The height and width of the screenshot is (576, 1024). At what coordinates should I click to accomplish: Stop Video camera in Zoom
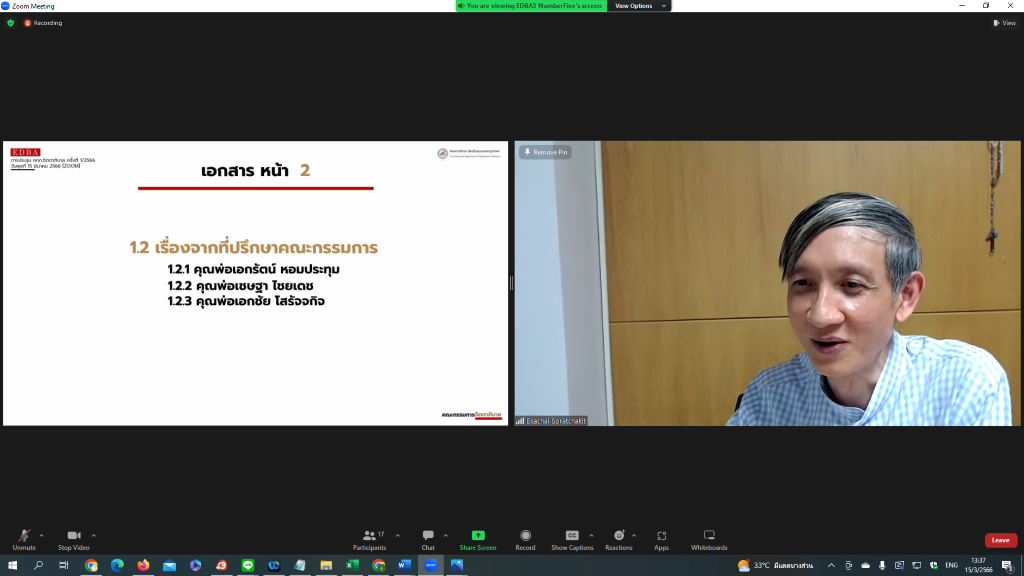[73, 539]
